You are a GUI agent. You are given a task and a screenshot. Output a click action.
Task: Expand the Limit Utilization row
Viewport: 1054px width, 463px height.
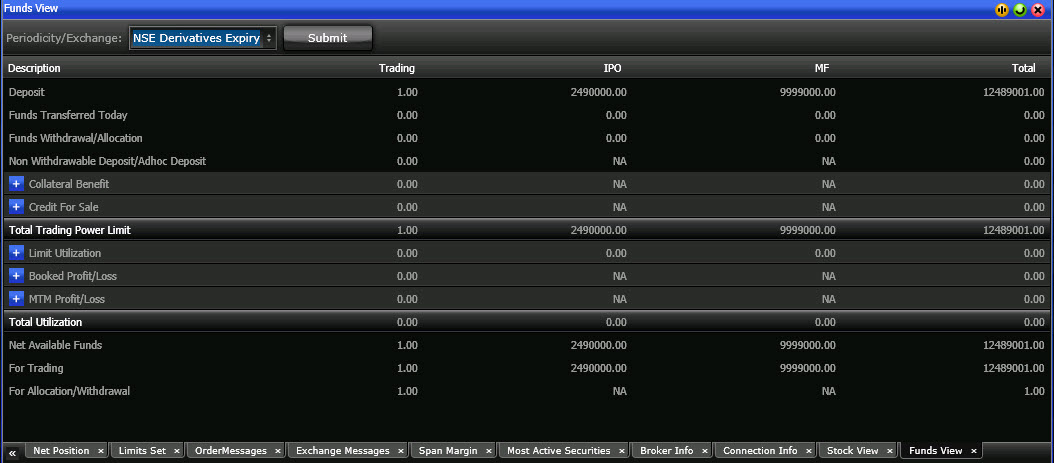click(x=16, y=253)
